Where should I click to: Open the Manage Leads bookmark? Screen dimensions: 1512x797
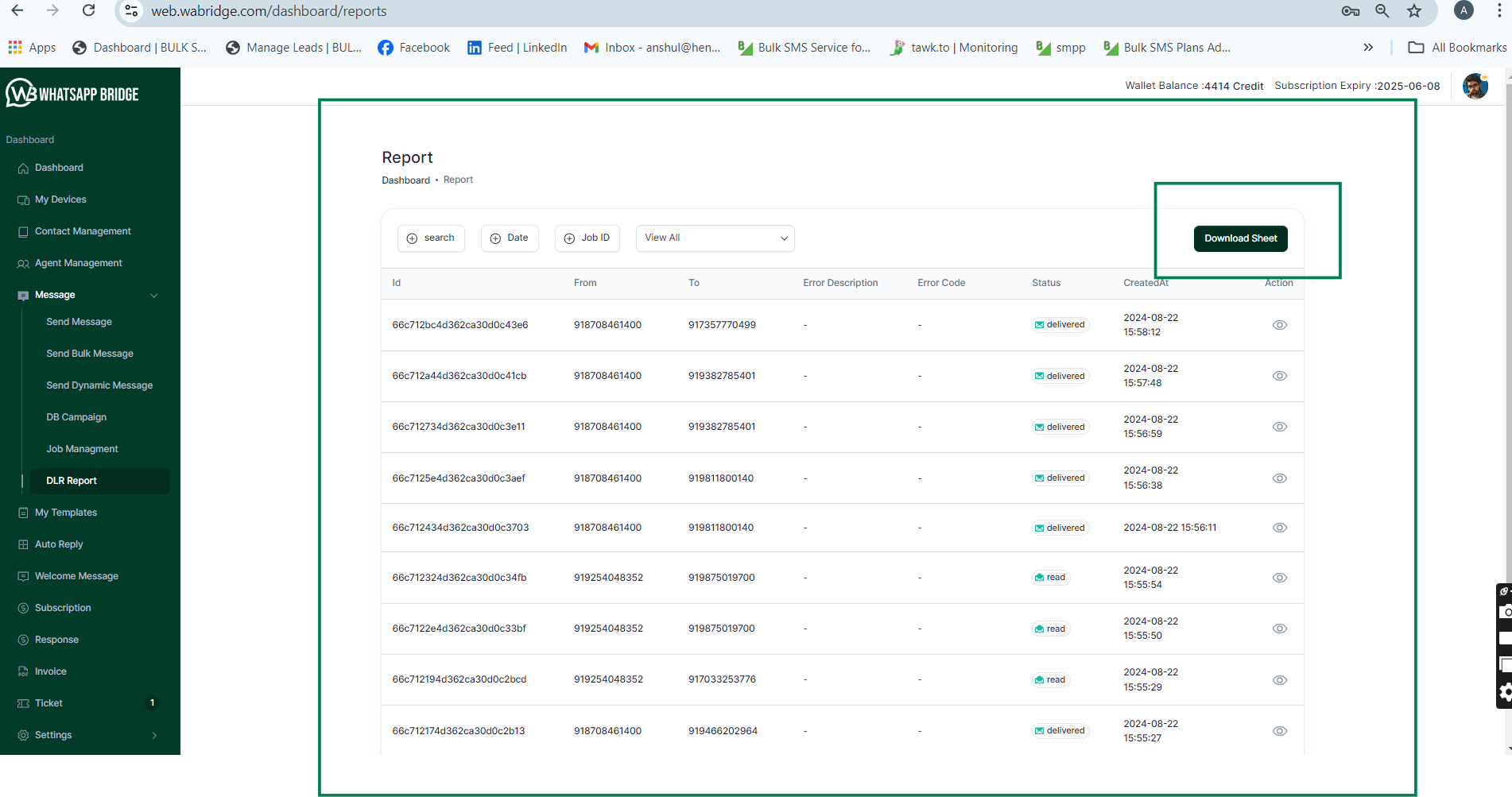point(293,48)
